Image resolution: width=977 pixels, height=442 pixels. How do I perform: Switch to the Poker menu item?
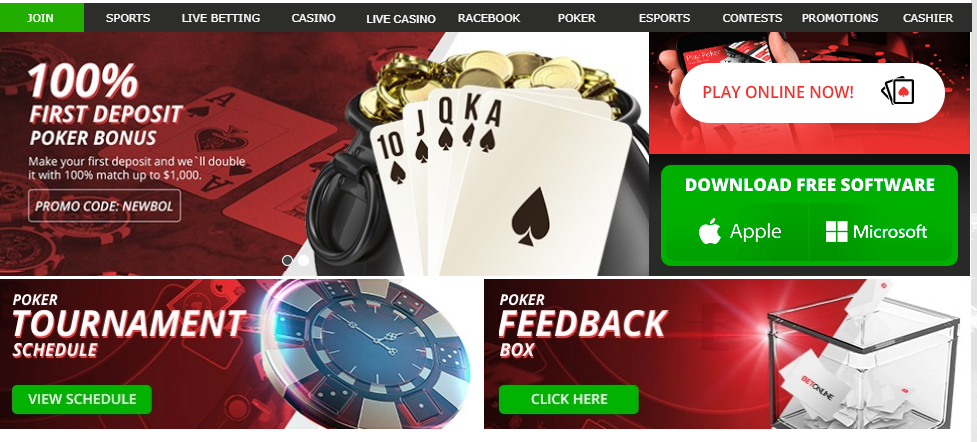576,18
